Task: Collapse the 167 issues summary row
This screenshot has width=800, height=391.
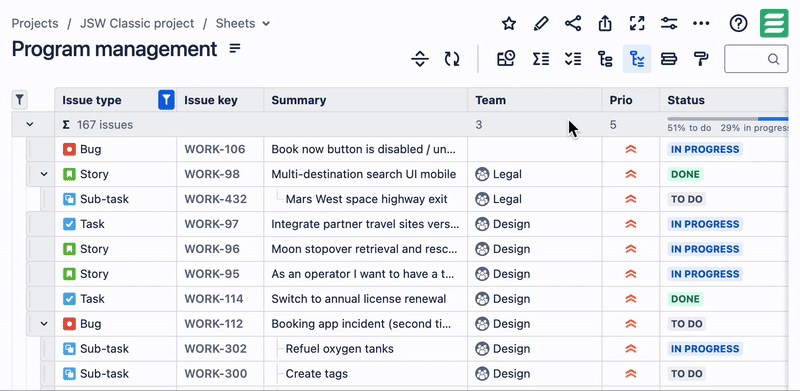Action: (x=30, y=125)
